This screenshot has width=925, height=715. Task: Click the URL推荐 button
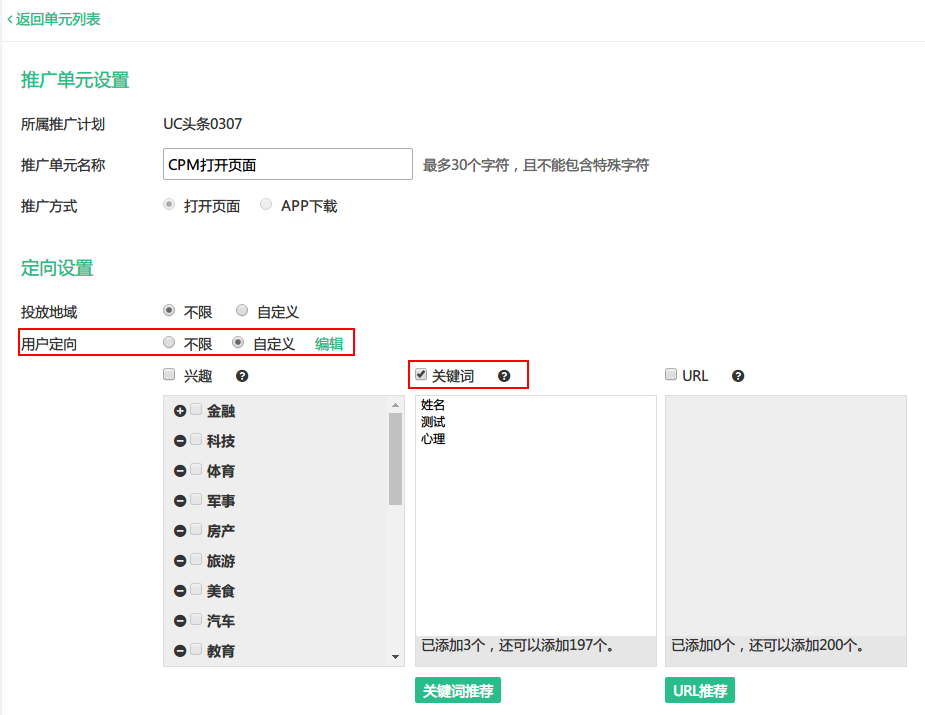[700, 690]
